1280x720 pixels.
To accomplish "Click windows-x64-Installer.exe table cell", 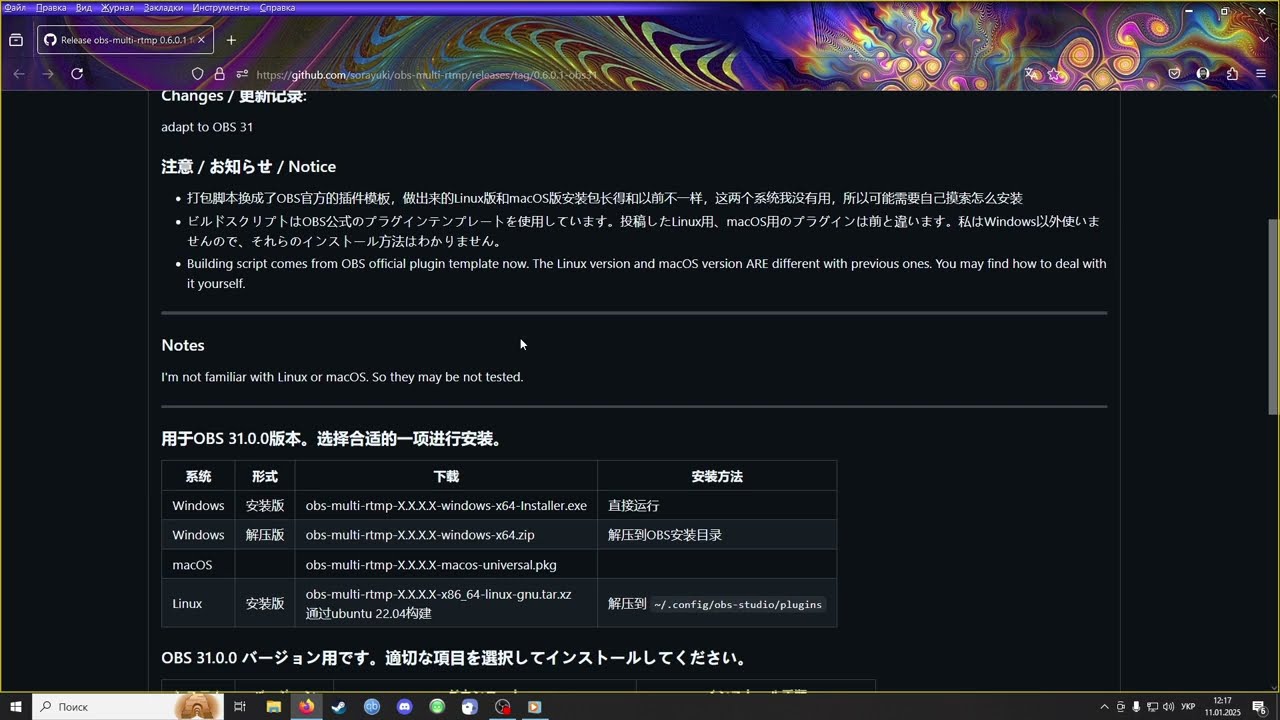I will pyautogui.click(x=446, y=506).
